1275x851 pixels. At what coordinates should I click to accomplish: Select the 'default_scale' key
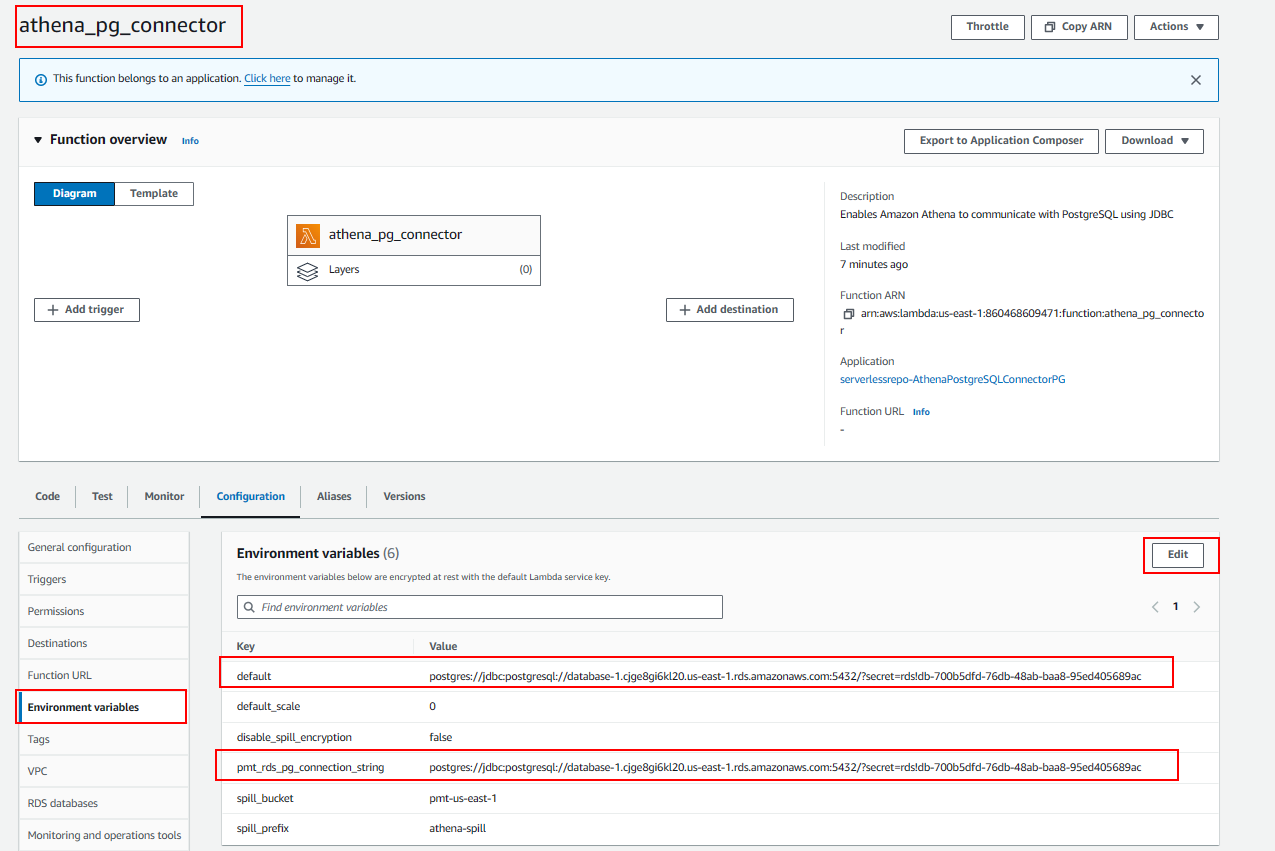tap(268, 706)
